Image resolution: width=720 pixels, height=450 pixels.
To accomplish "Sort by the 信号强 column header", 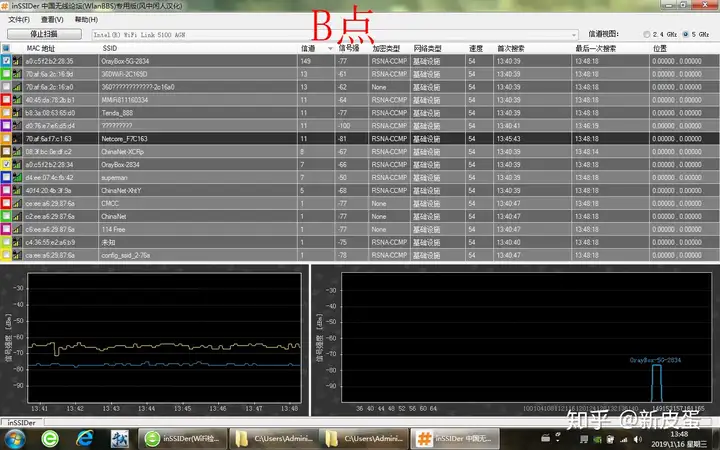I will click(x=351, y=48).
